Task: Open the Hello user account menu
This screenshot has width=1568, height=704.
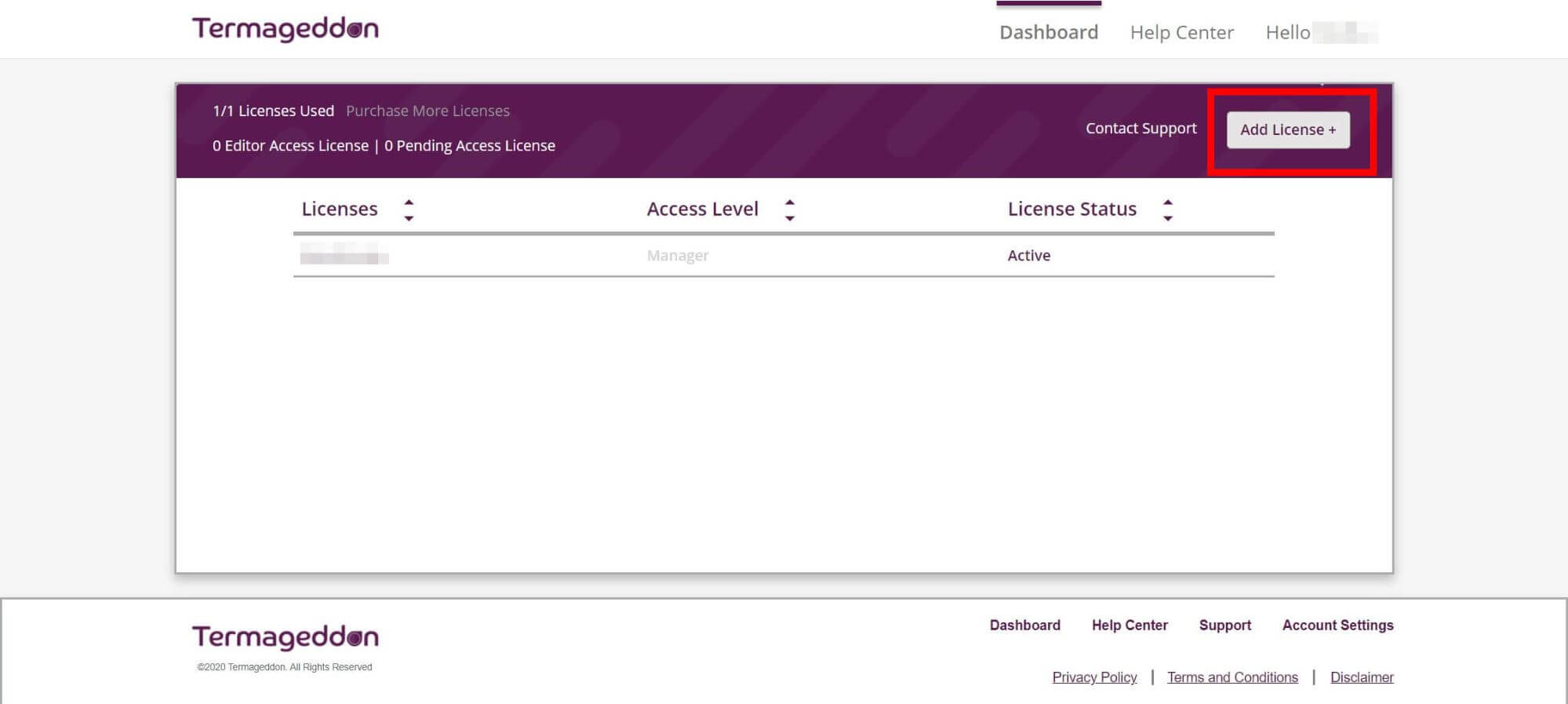Action: [1322, 32]
